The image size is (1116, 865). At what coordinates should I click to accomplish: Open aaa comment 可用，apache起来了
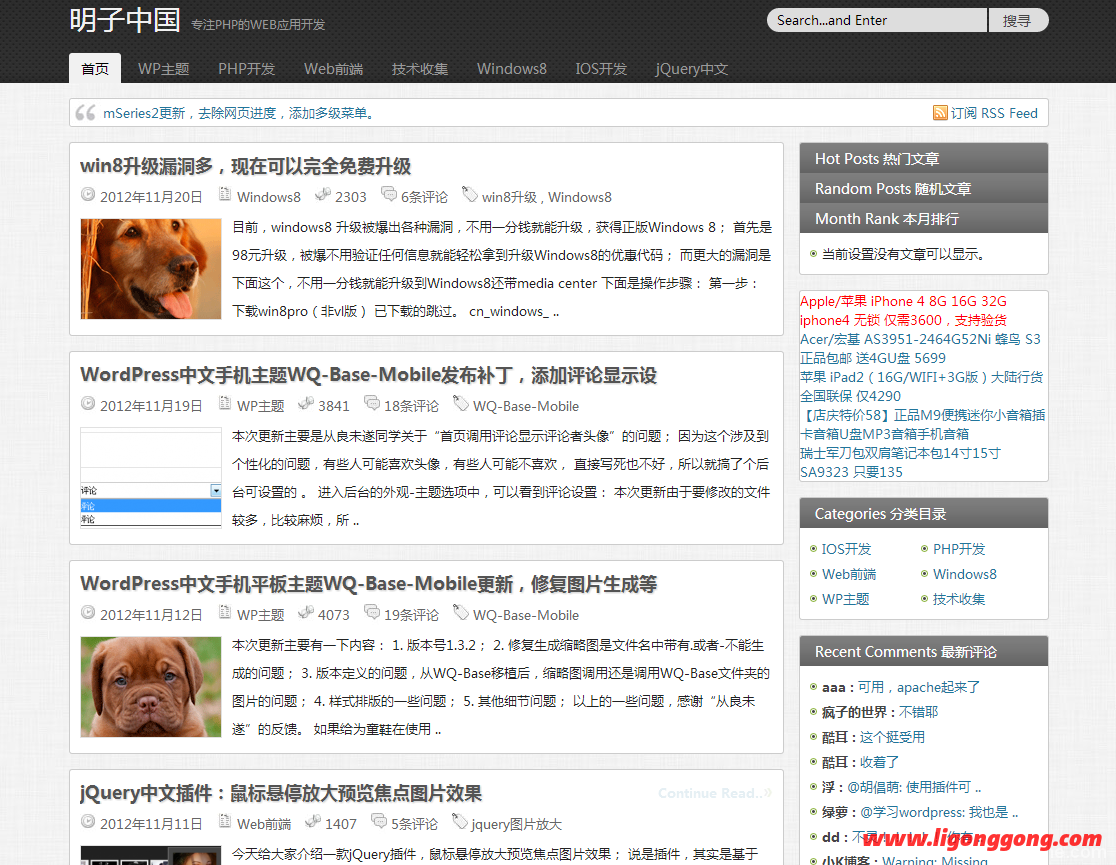(918, 687)
